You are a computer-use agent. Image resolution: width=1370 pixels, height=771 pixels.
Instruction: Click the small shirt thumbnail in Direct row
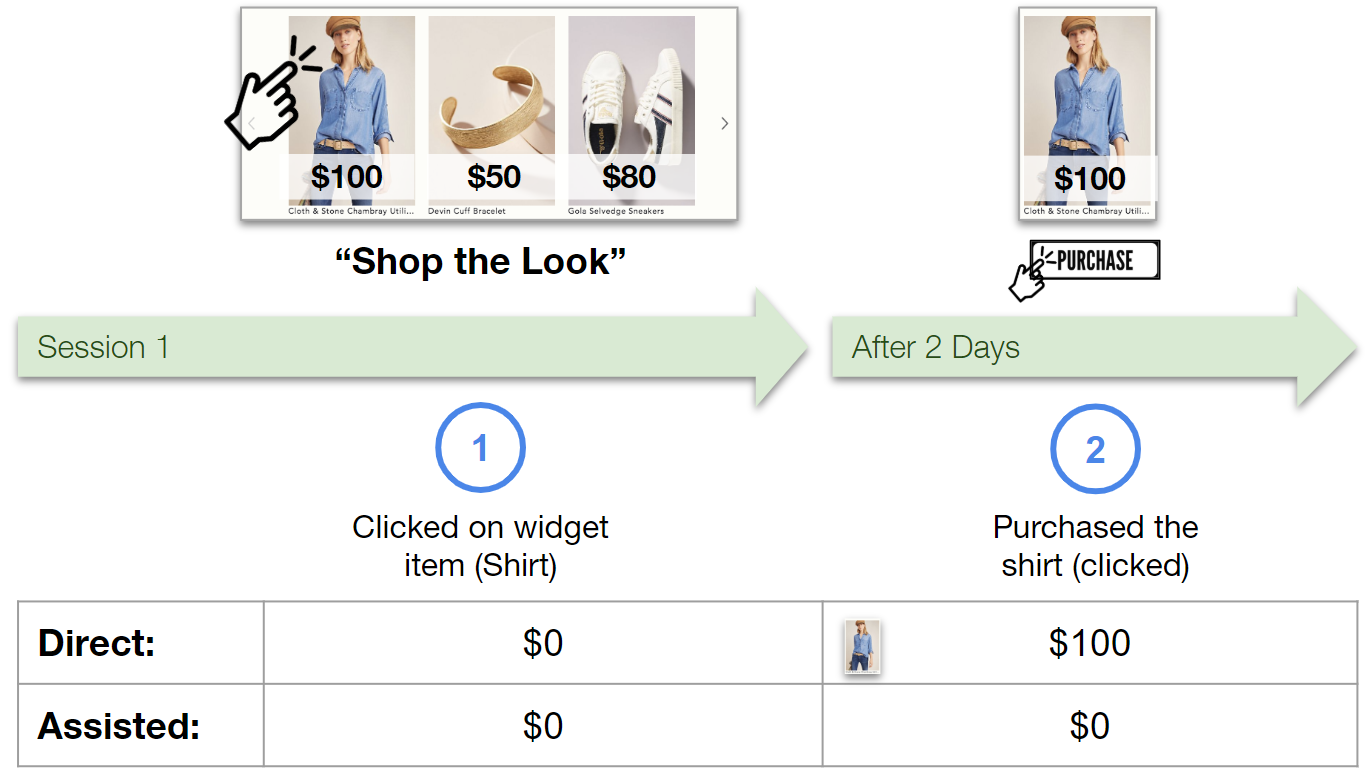[x=861, y=646]
